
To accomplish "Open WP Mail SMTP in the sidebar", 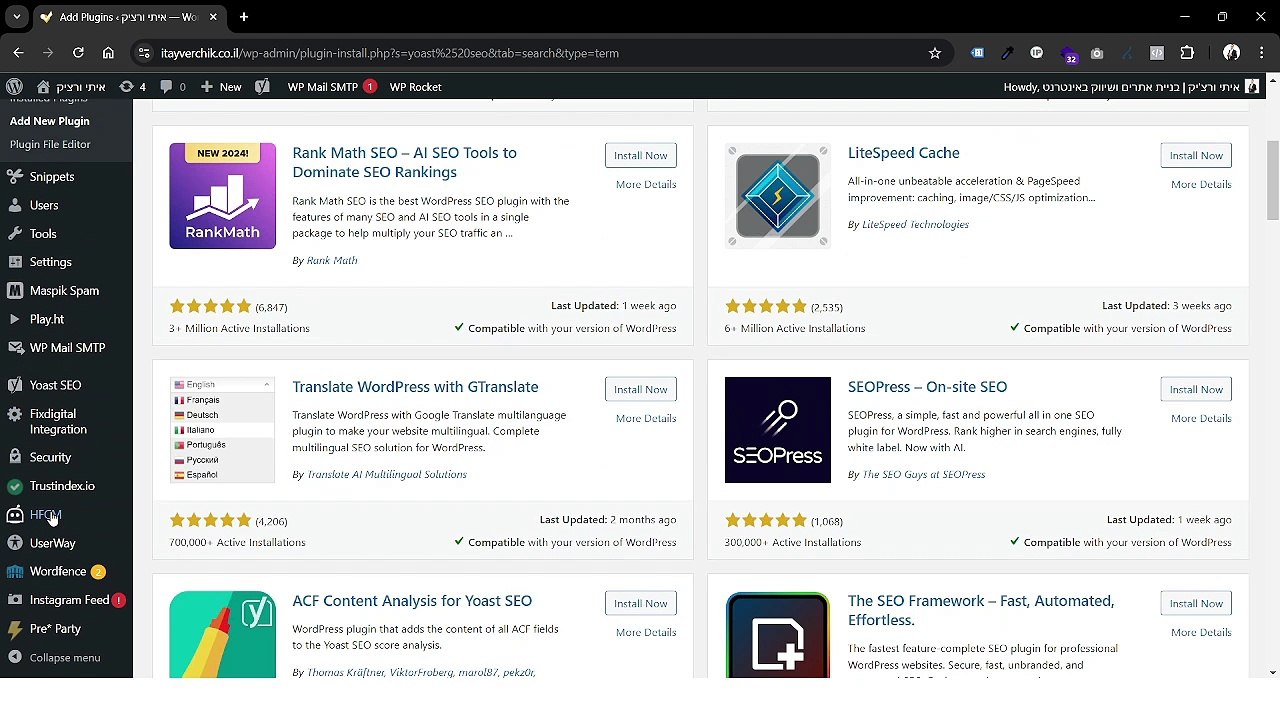I will point(67,348).
